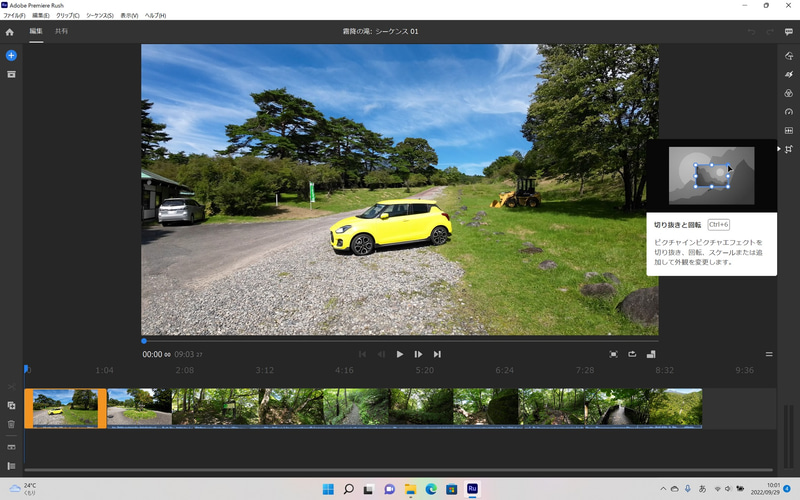The width and height of the screenshot is (800, 500).
Task: Click the preview video frame
Action: (x=399, y=189)
